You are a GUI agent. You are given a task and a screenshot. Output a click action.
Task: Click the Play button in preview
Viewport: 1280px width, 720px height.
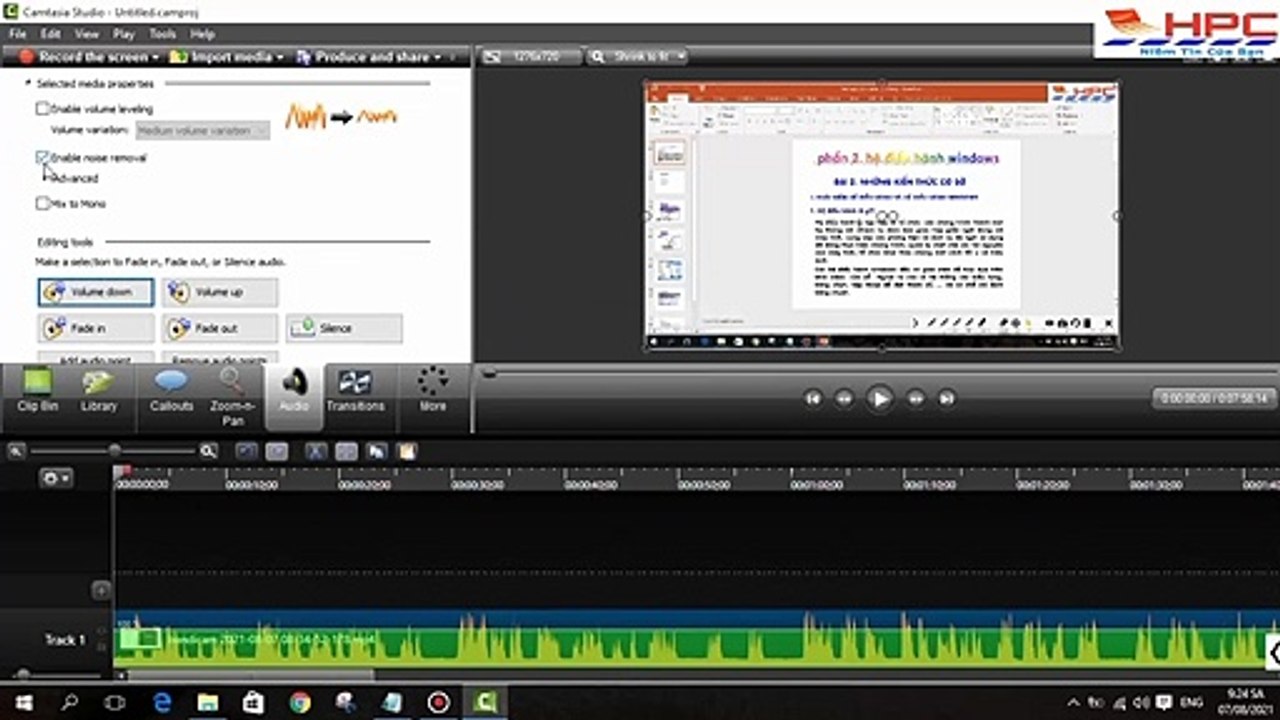[x=880, y=398]
